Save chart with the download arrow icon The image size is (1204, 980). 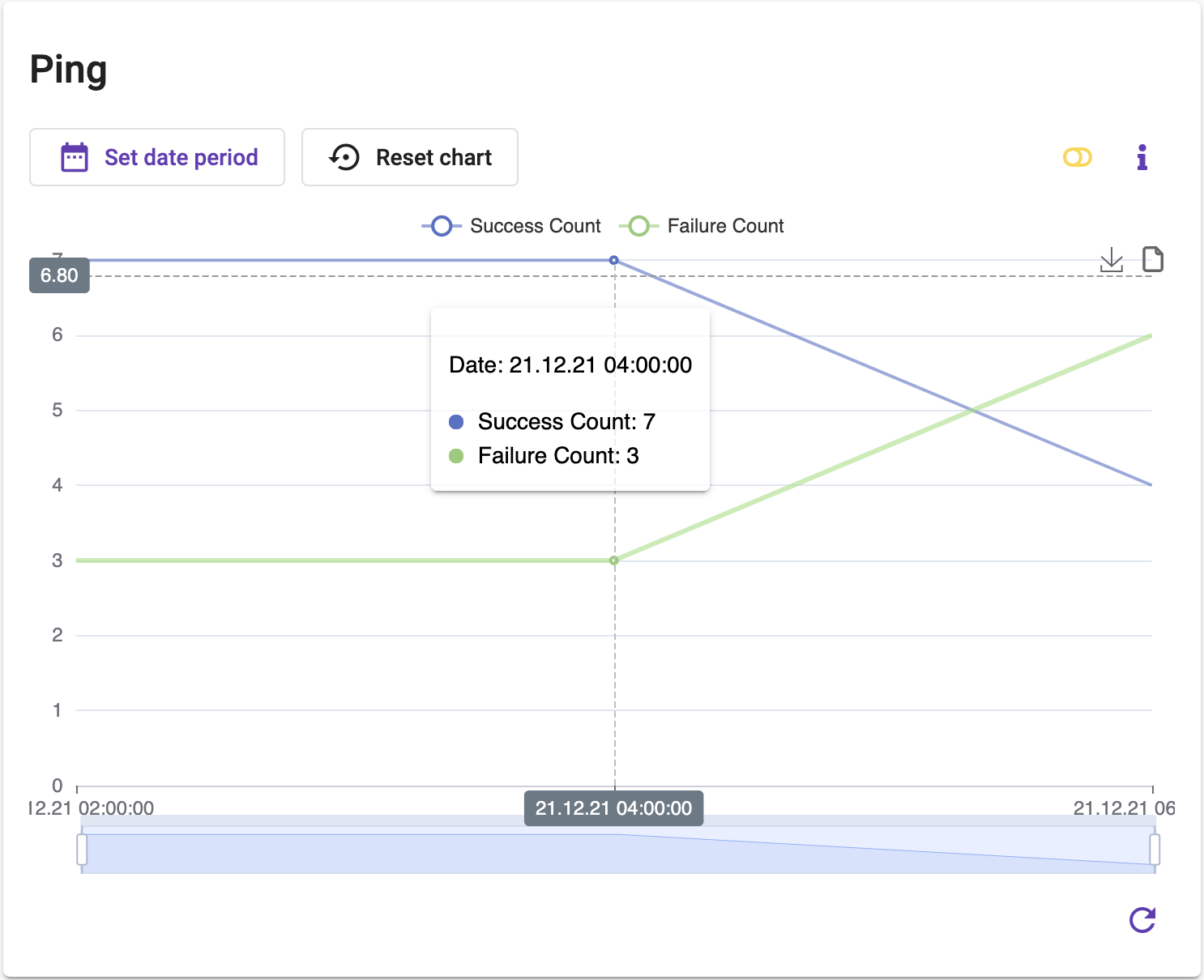click(1111, 260)
